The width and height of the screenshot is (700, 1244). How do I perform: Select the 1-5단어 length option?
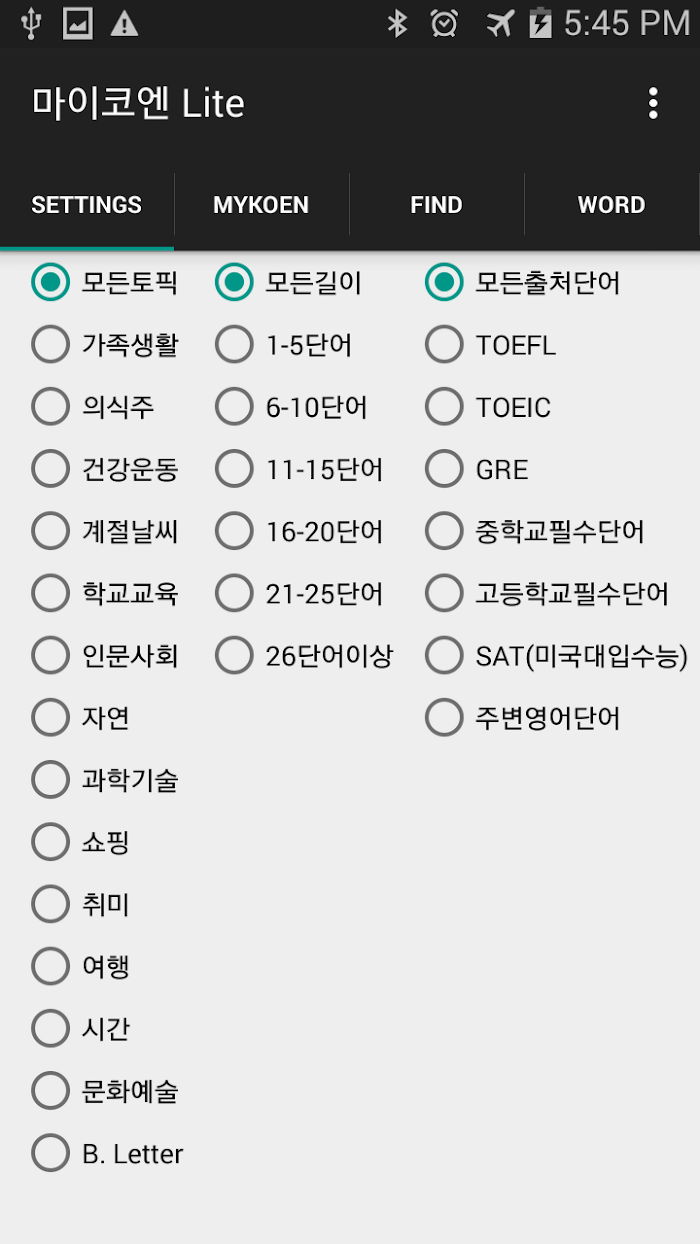(284, 345)
